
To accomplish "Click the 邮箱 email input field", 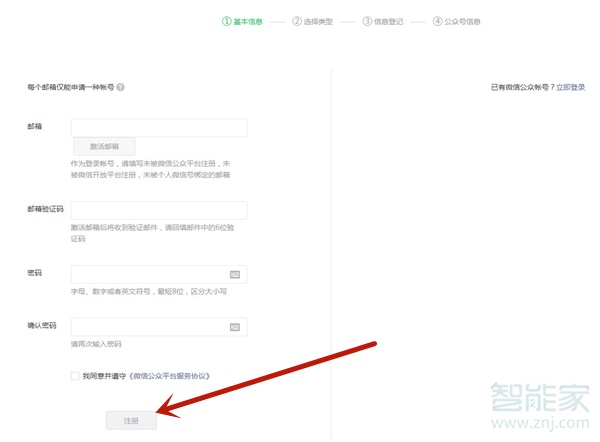I will pyautogui.click(x=159, y=127).
